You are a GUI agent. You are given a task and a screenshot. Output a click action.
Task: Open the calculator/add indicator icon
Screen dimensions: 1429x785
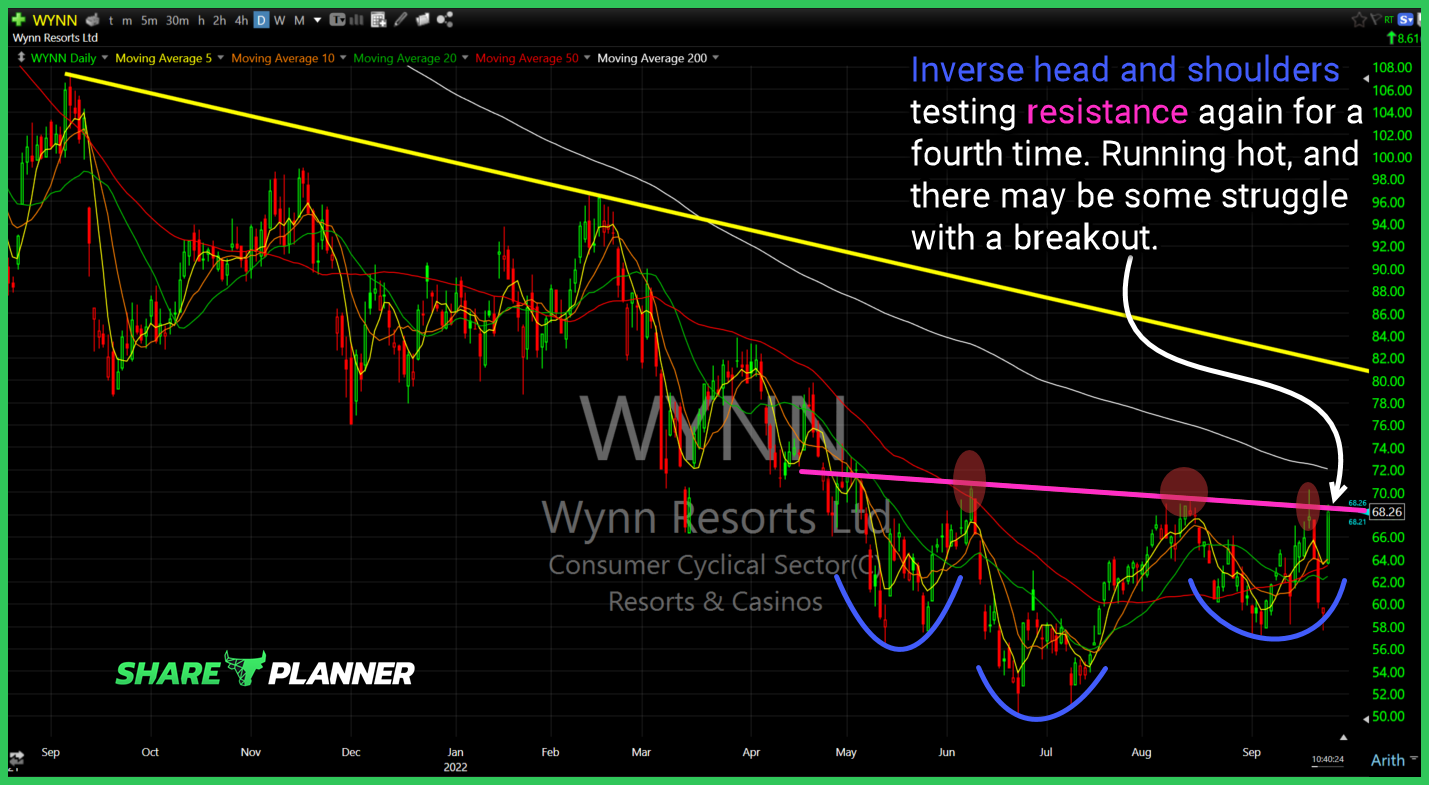tap(378, 20)
